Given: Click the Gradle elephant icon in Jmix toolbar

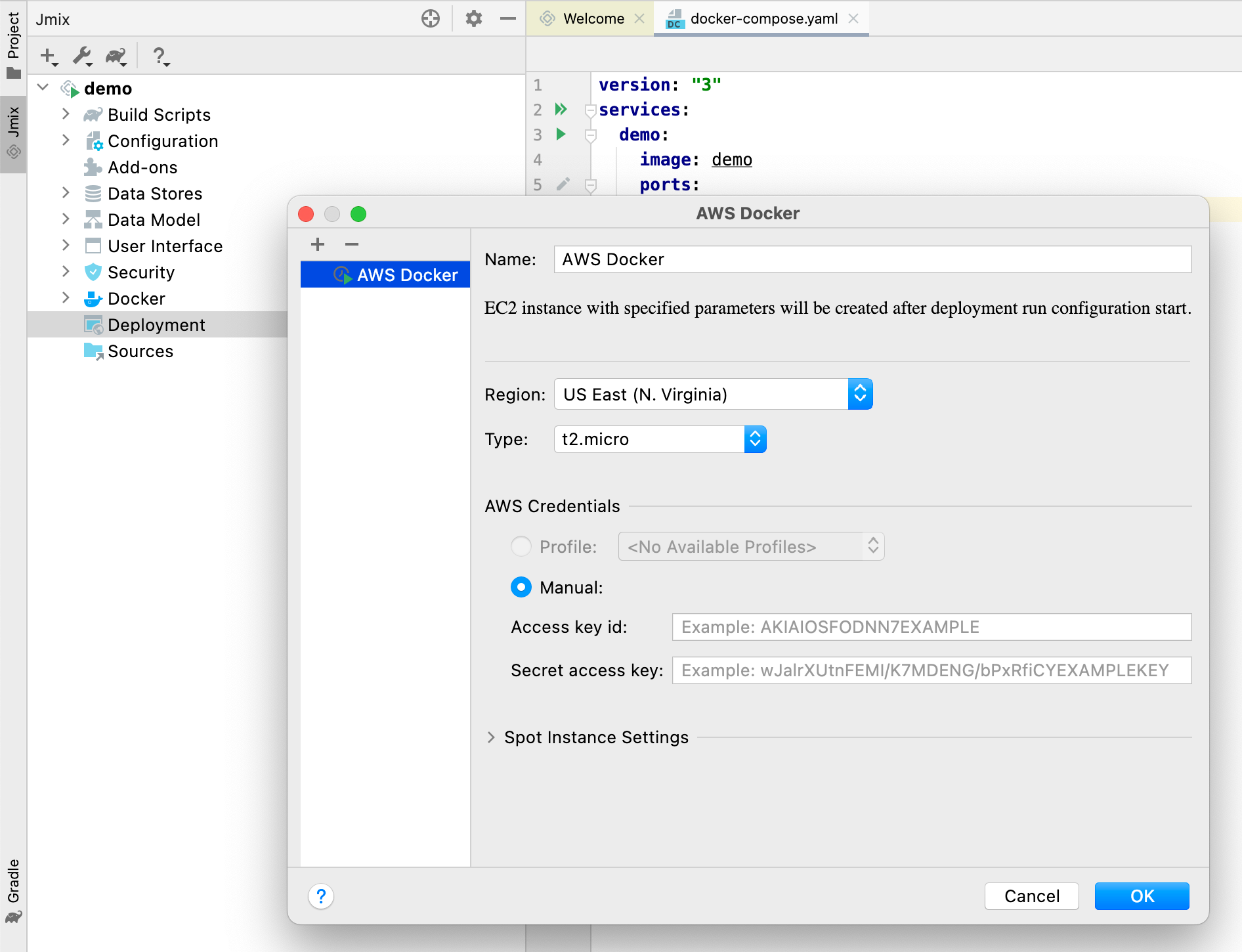Looking at the screenshot, I should pyautogui.click(x=116, y=56).
